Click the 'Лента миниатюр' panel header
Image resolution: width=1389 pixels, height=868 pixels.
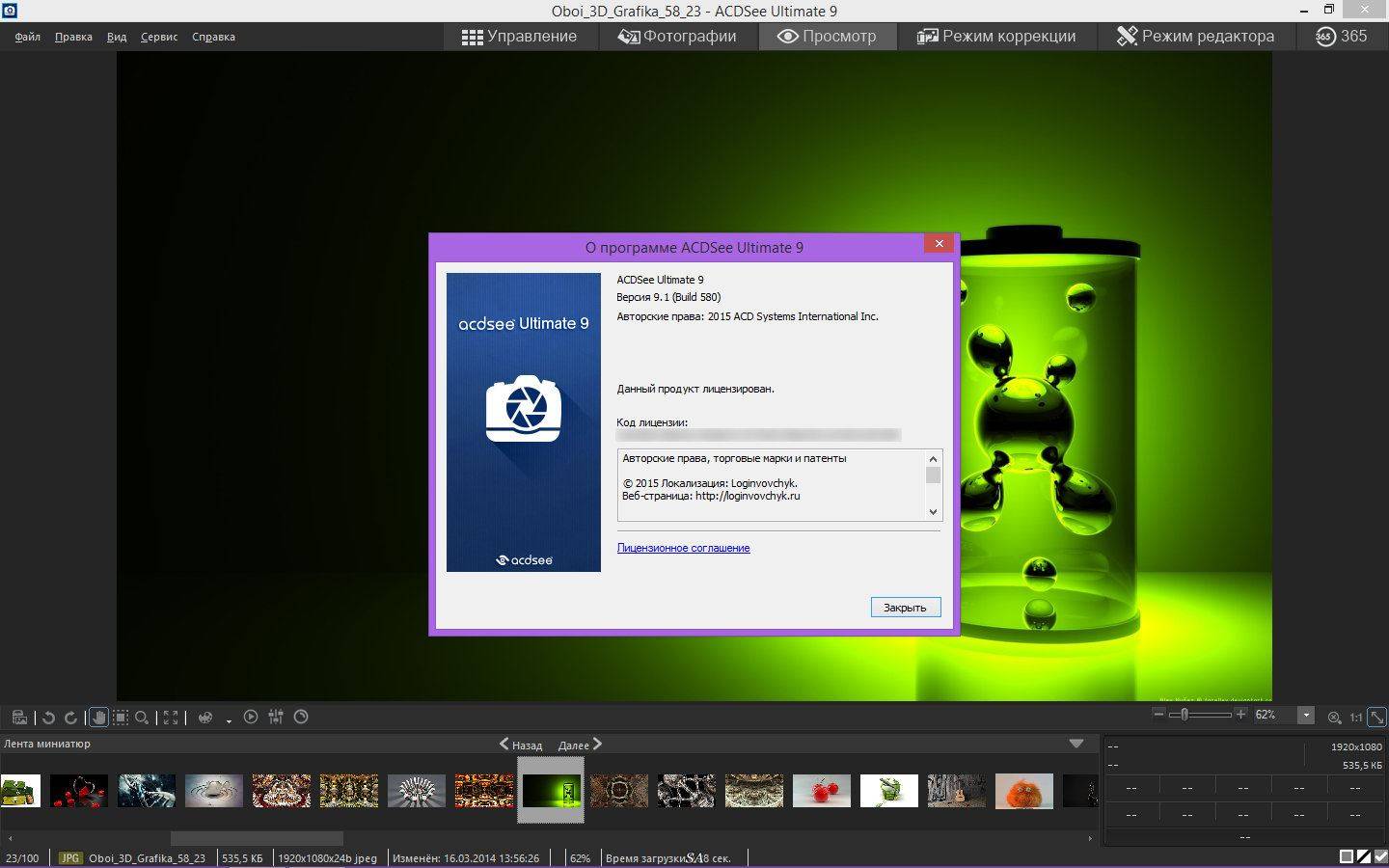46,744
